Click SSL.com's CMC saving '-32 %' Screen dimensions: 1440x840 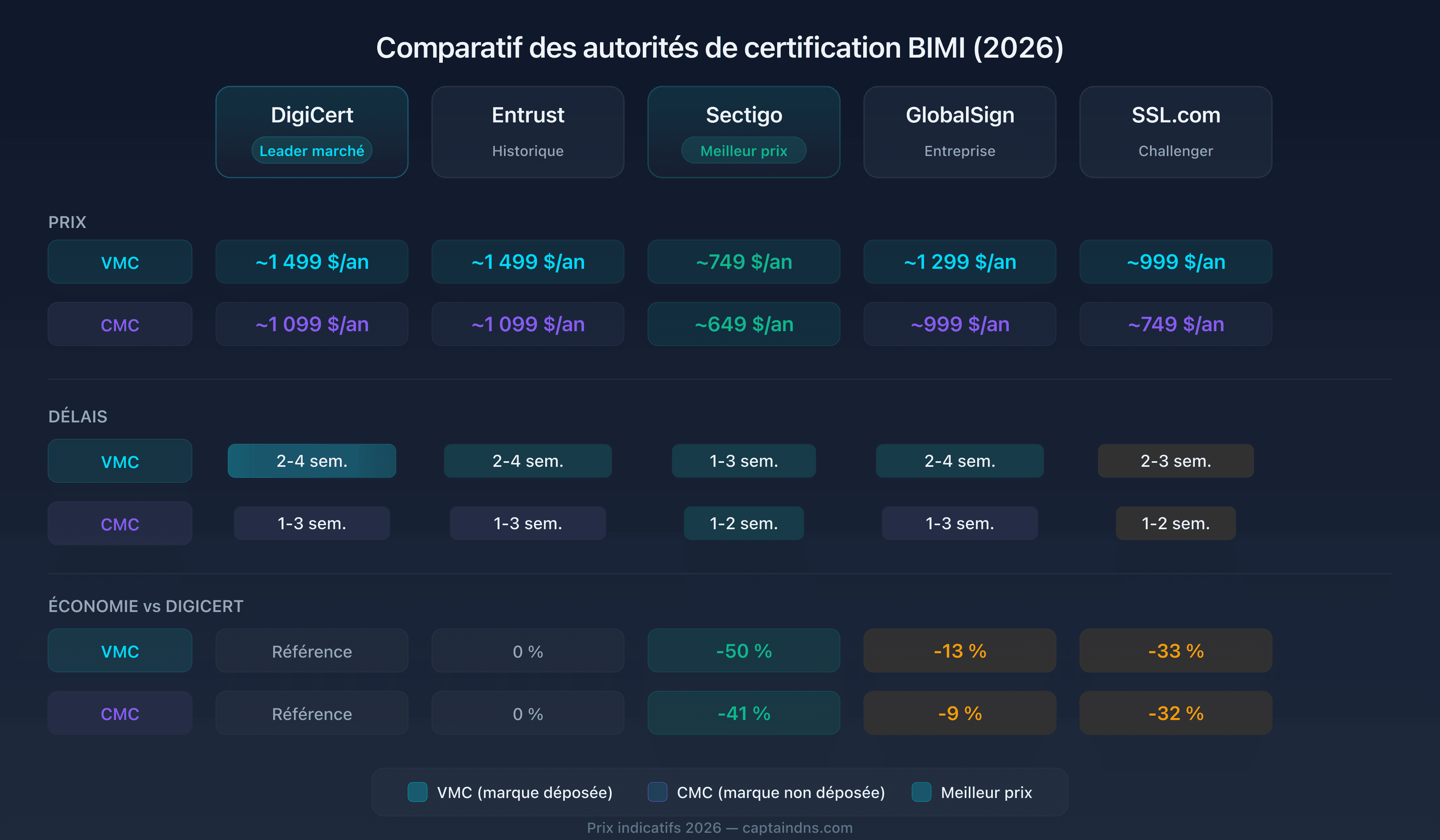(1176, 712)
